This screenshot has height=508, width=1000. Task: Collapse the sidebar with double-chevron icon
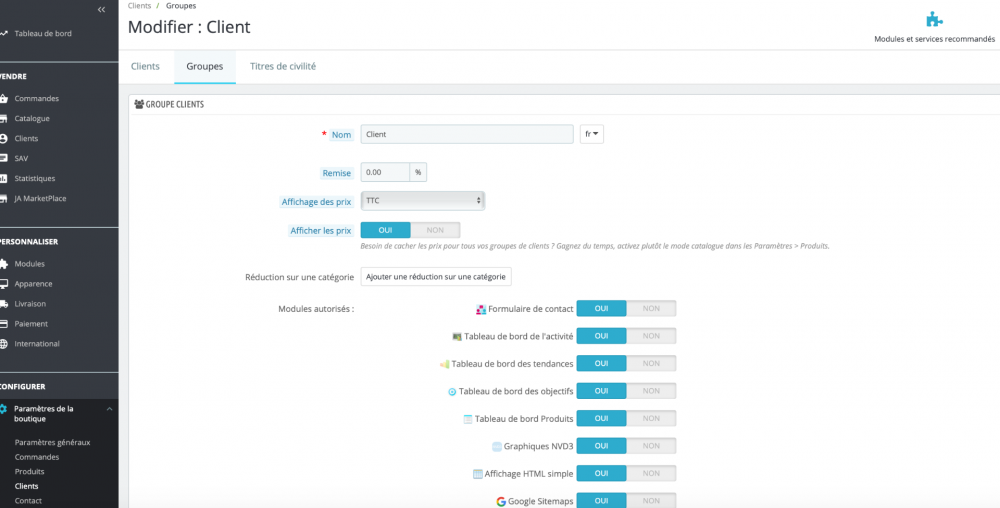pyautogui.click(x=101, y=10)
